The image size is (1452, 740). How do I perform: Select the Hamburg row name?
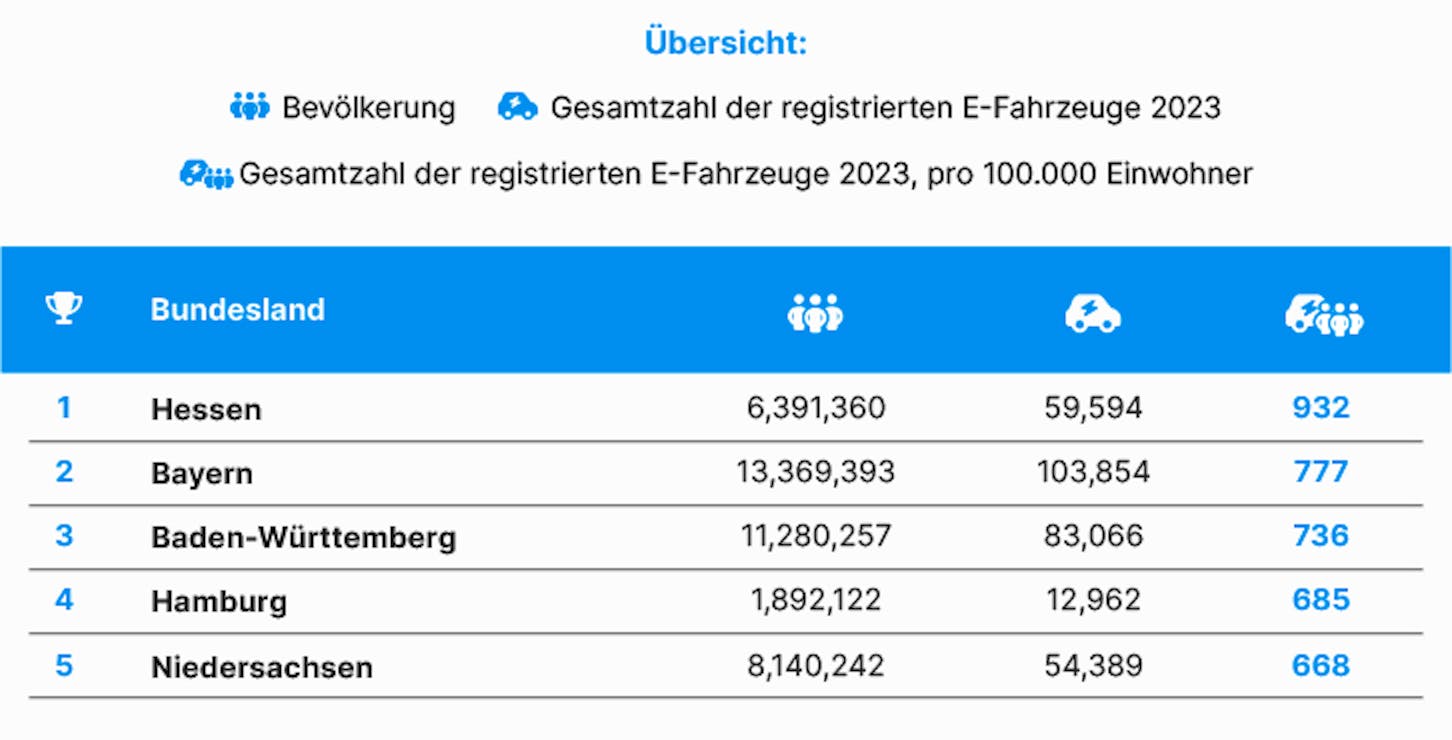pyautogui.click(x=219, y=601)
